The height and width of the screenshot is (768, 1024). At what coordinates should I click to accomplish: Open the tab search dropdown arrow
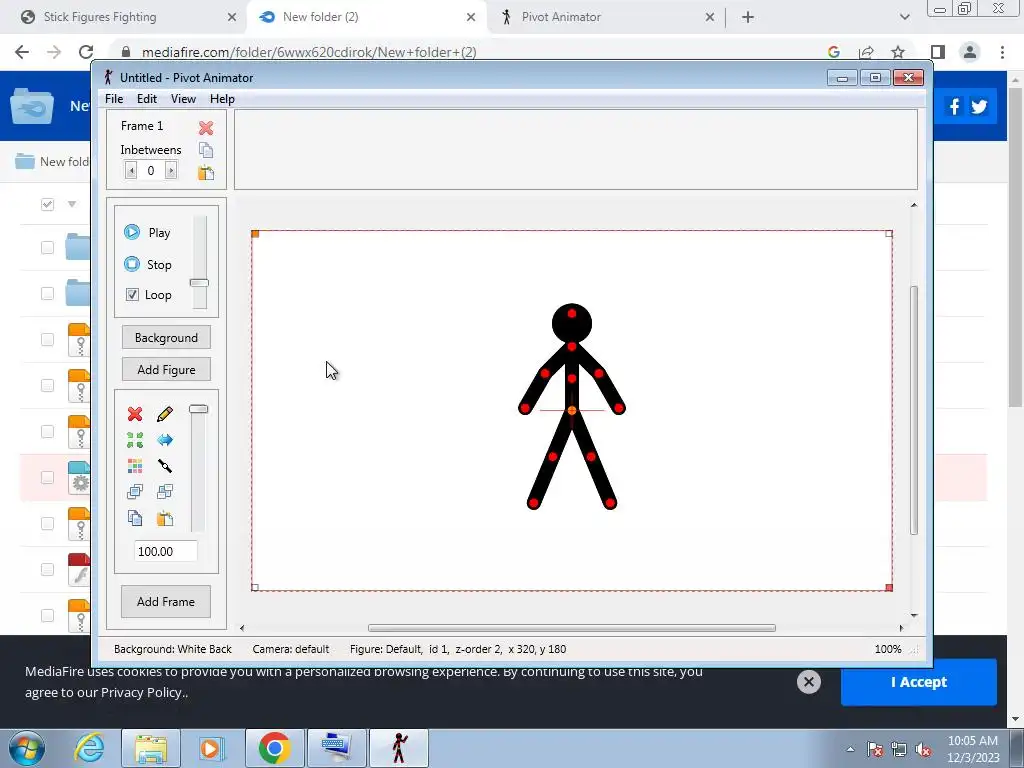click(x=904, y=17)
